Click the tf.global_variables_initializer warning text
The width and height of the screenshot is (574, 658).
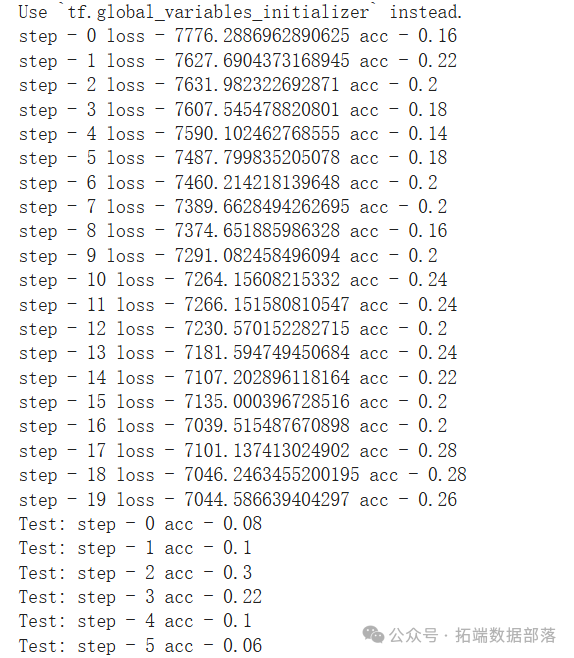218,12
